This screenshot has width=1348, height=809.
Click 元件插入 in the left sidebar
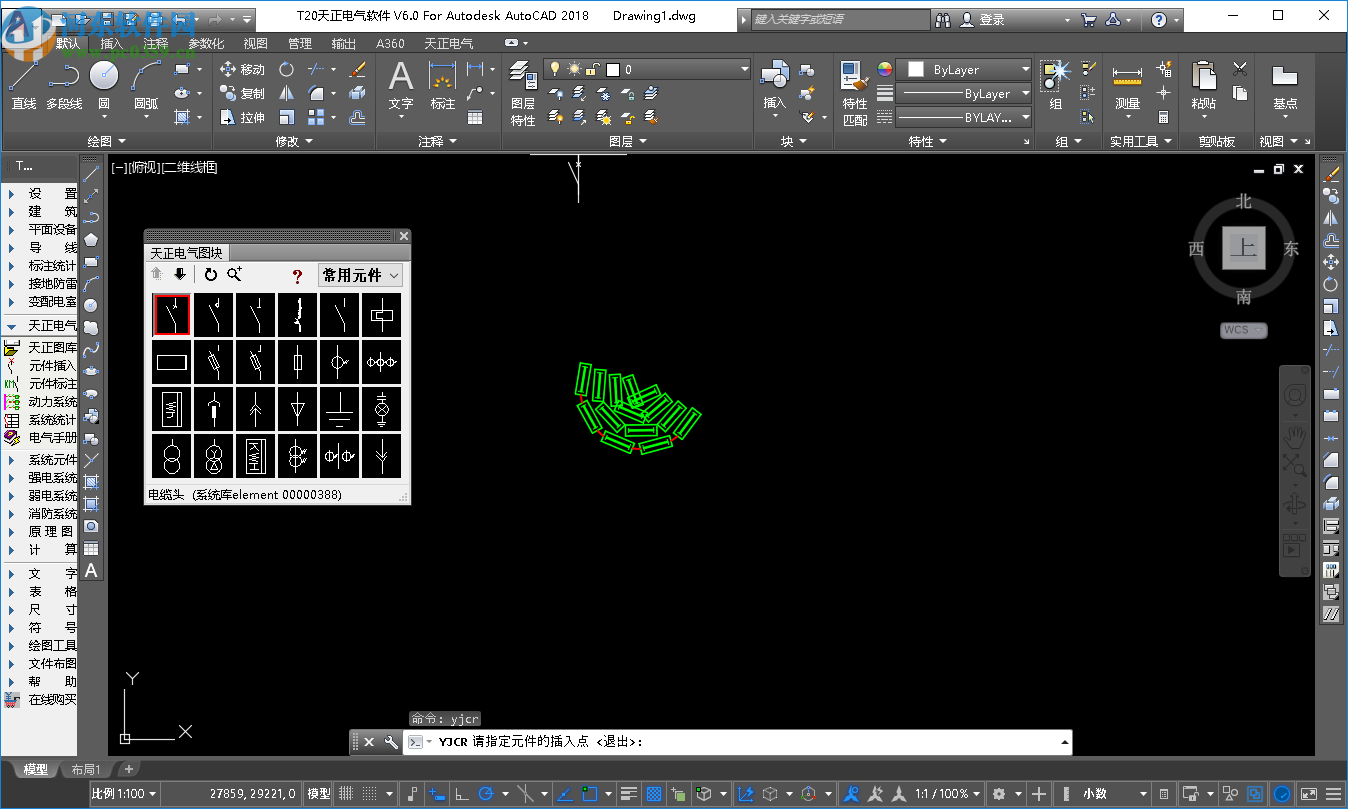[51, 366]
